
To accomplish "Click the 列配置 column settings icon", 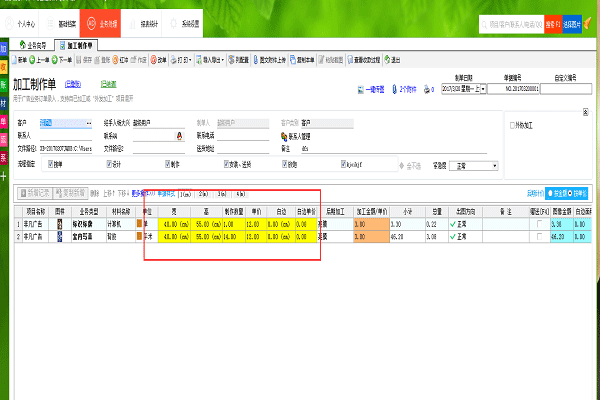I will [238, 60].
